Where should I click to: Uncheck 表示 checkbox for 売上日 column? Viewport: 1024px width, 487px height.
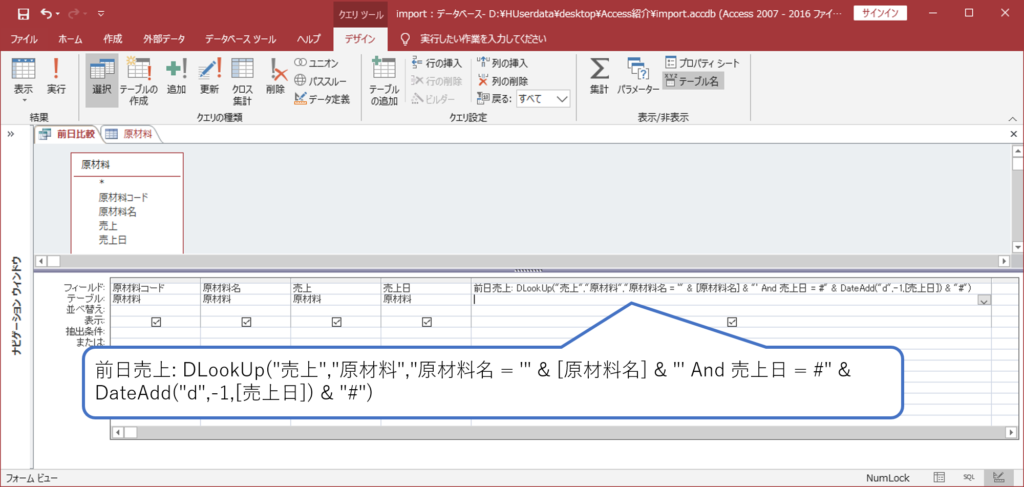tap(426, 321)
